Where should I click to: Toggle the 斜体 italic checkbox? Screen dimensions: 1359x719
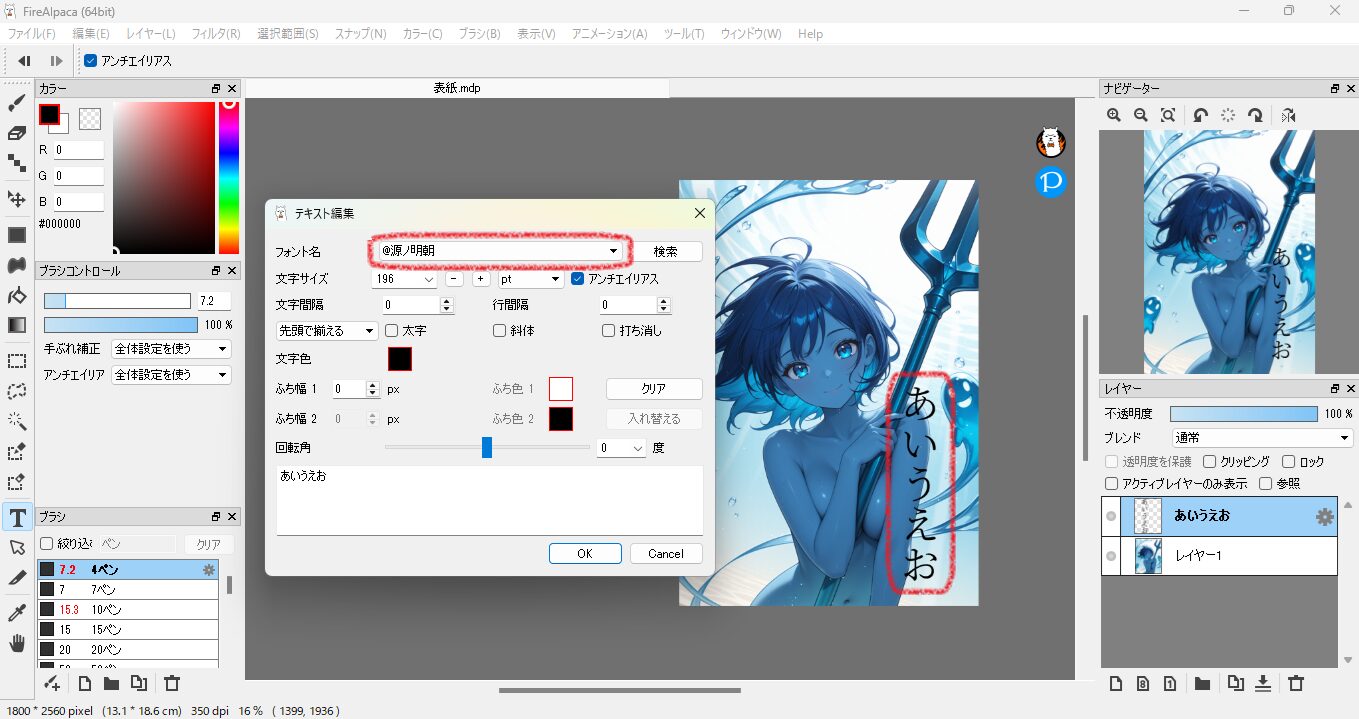click(x=499, y=331)
